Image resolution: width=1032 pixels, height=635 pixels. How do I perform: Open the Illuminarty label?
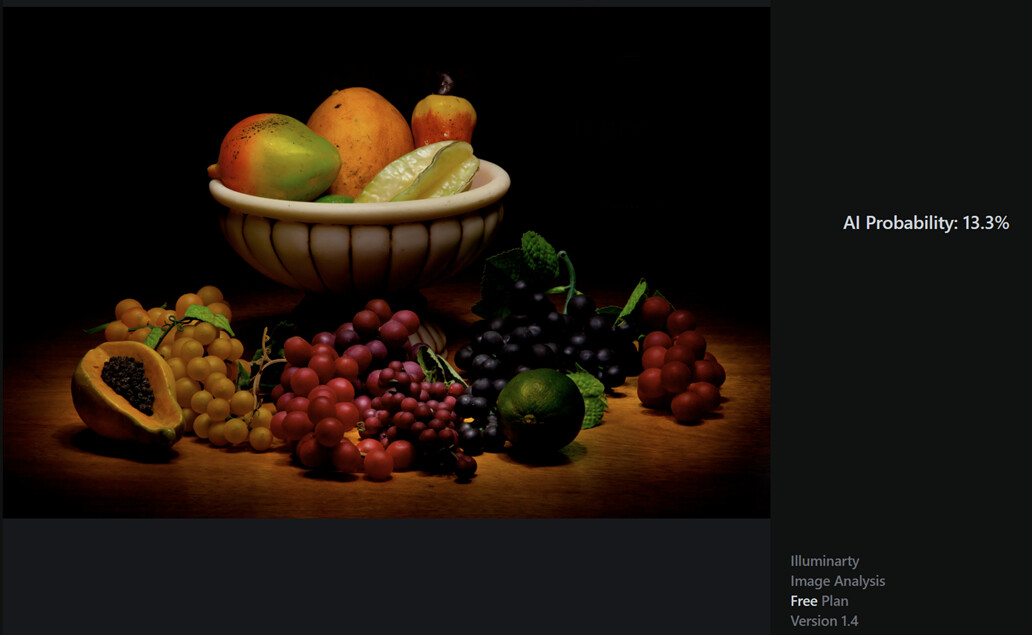pyautogui.click(x=825, y=561)
